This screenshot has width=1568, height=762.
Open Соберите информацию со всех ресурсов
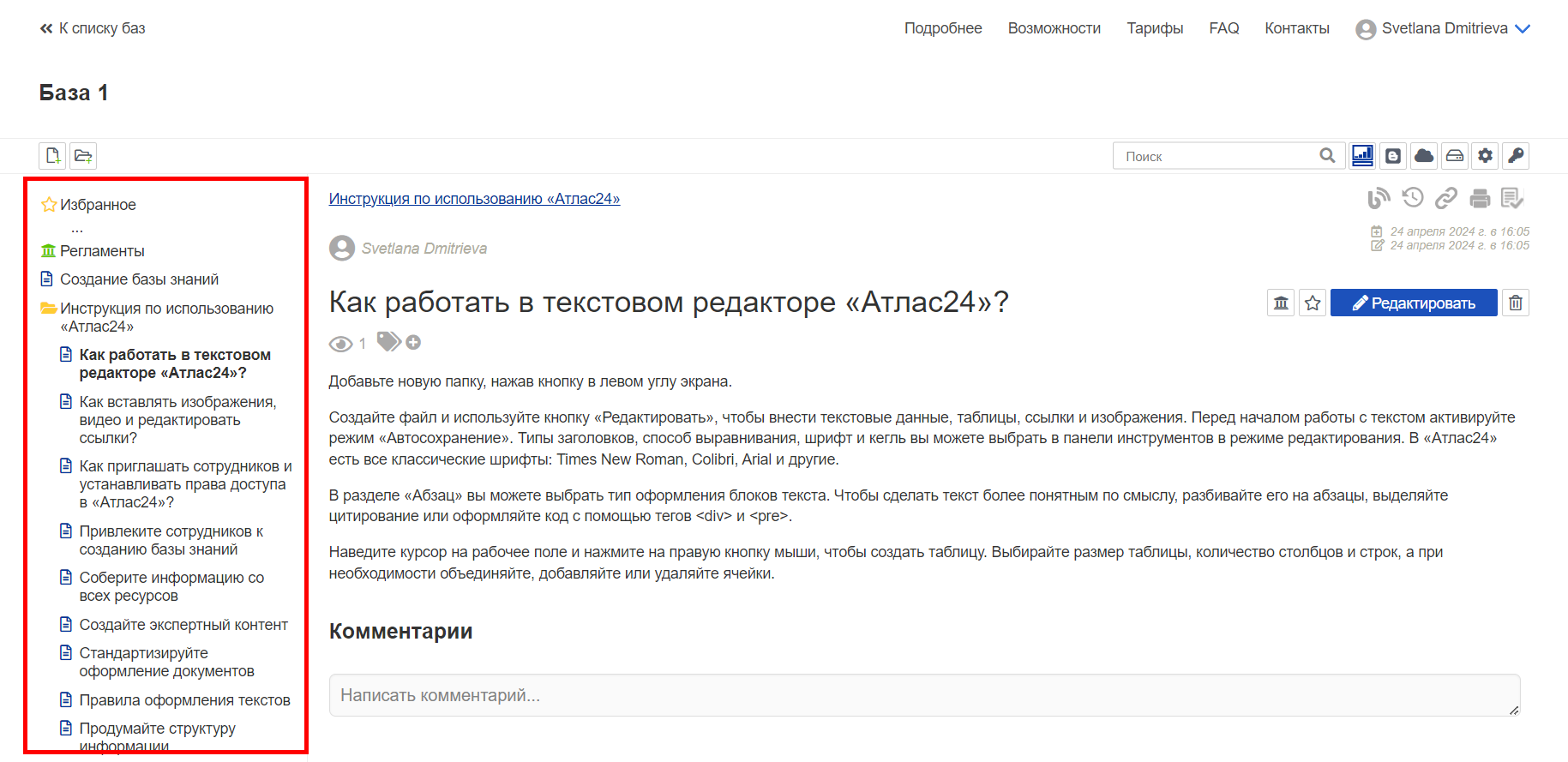(171, 586)
